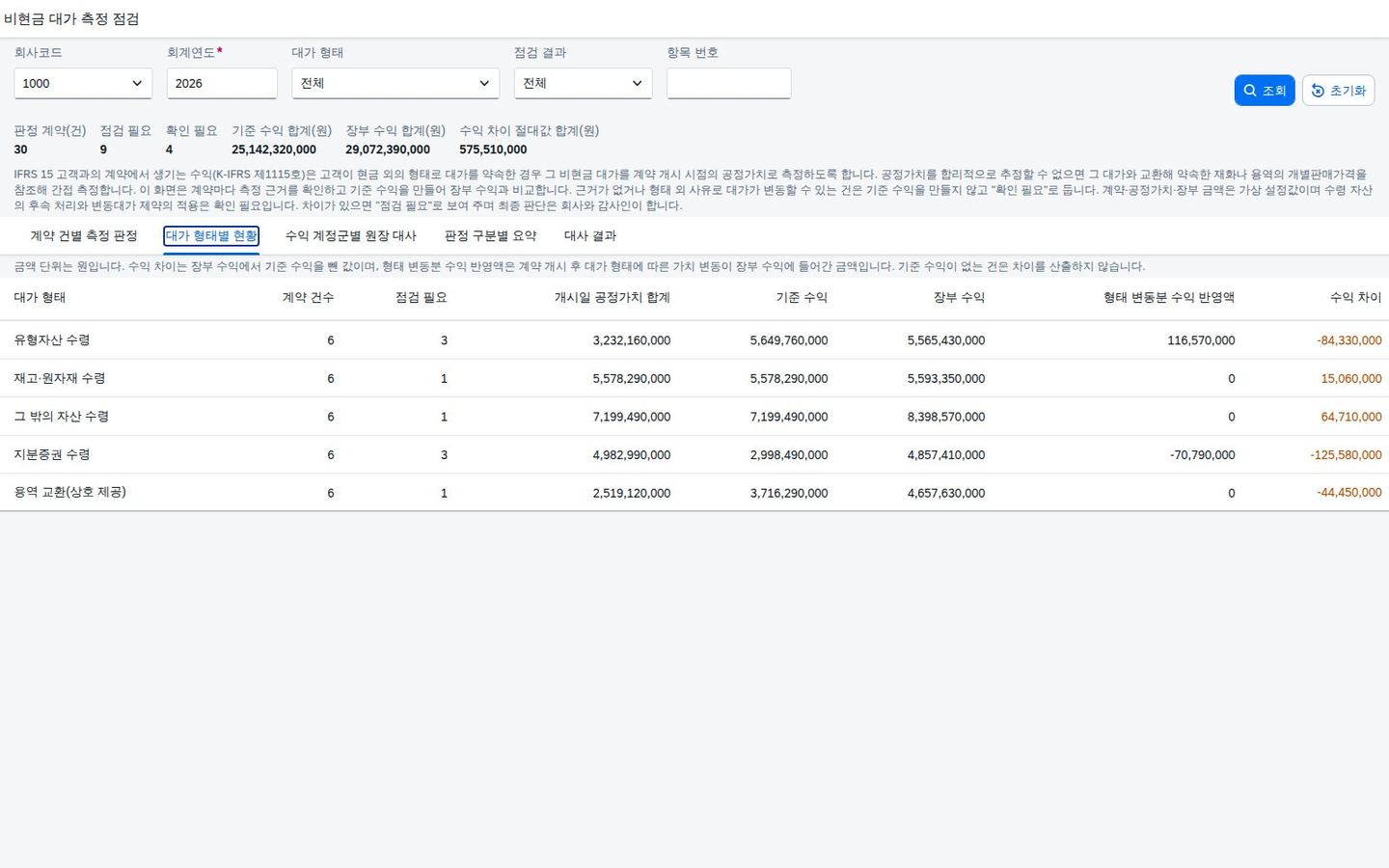
Task: Click the 3,232,160,000 공정가치 value
Action: point(632,340)
